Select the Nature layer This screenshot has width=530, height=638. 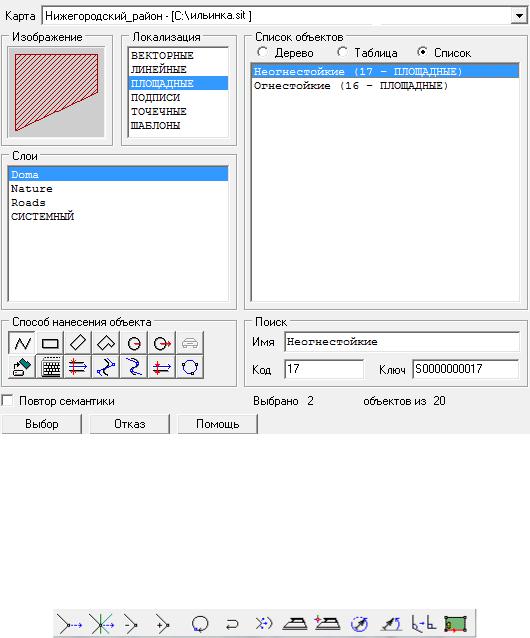click(118, 188)
